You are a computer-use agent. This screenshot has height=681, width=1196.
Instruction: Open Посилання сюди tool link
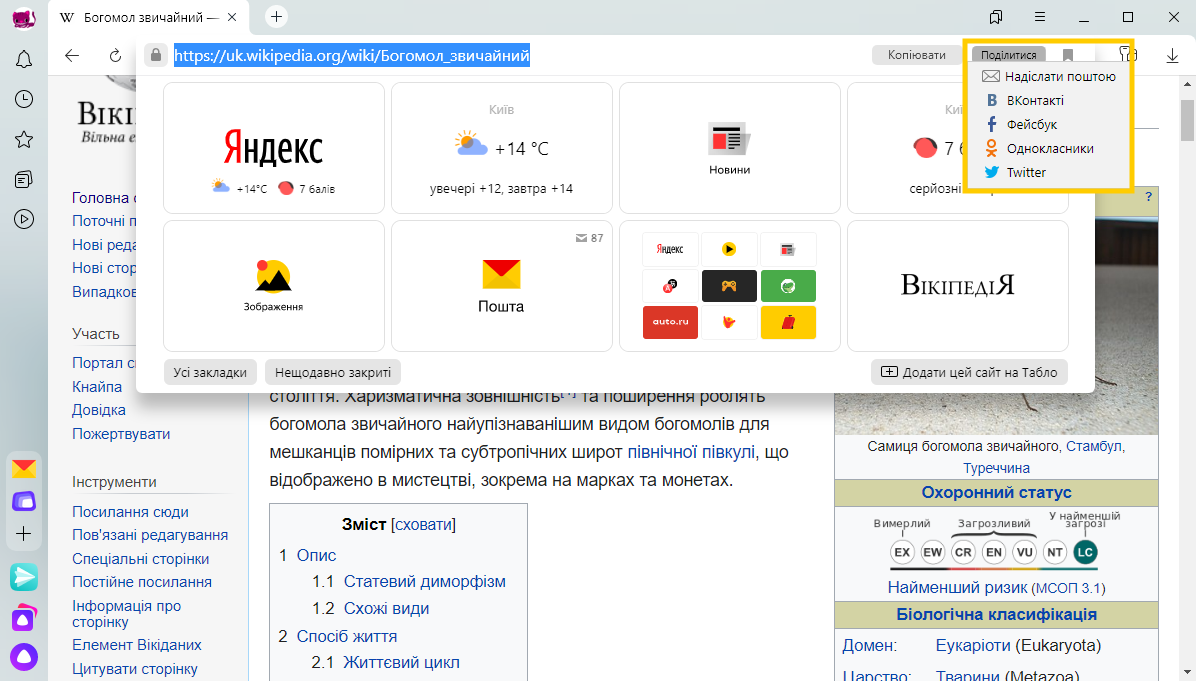(130, 512)
